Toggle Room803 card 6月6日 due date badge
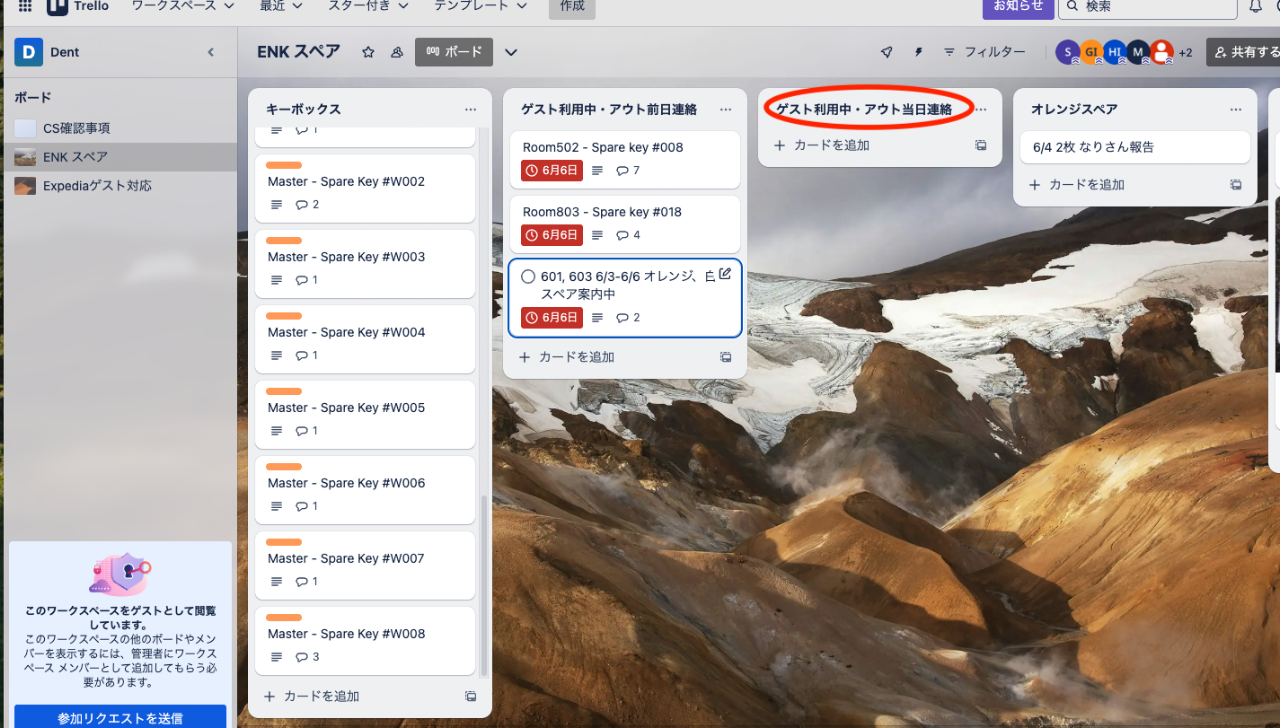 551,235
